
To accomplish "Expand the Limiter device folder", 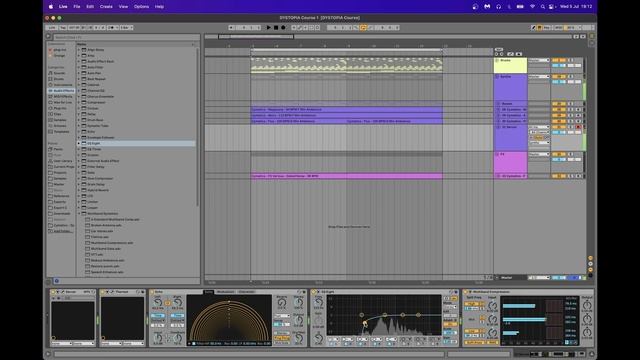I will (79, 202).
